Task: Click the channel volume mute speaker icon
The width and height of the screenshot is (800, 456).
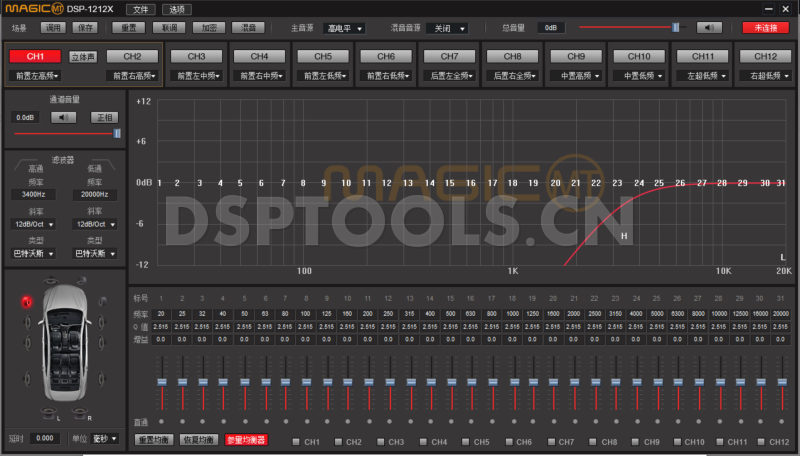Action: tap(64, 117)
